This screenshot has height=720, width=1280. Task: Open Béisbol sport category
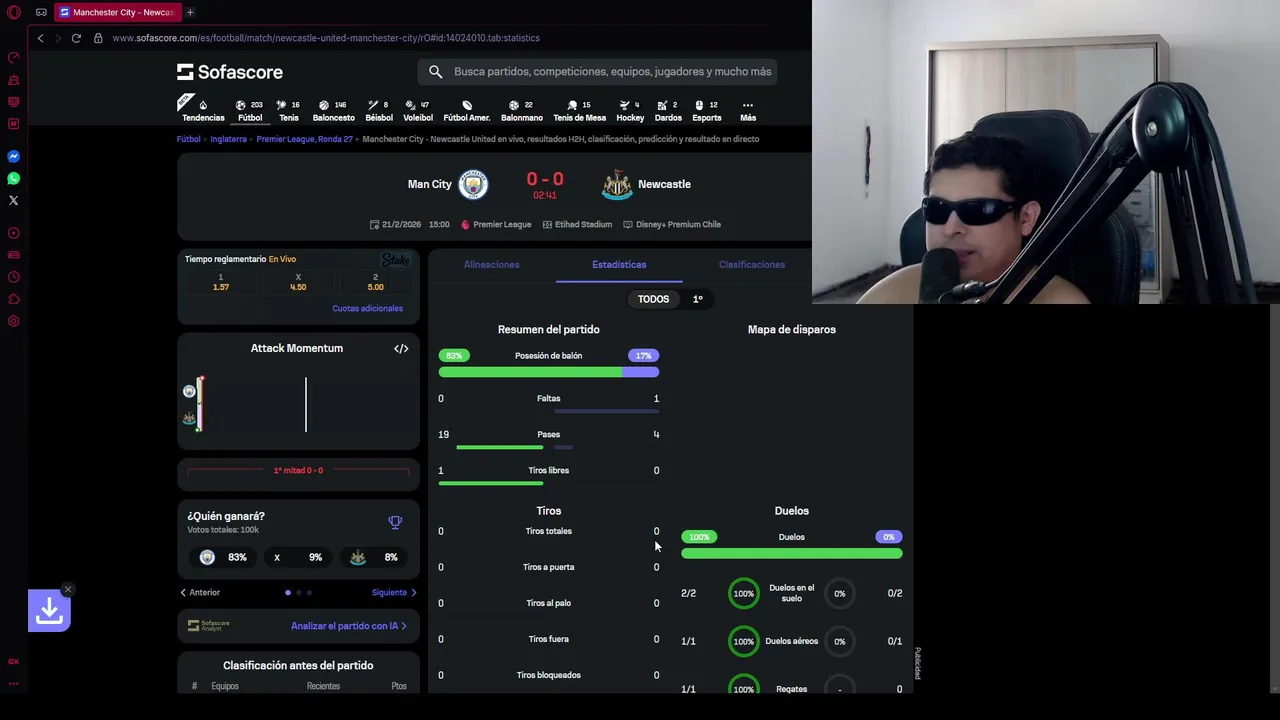pyautogui.click(x=379, y=110)
